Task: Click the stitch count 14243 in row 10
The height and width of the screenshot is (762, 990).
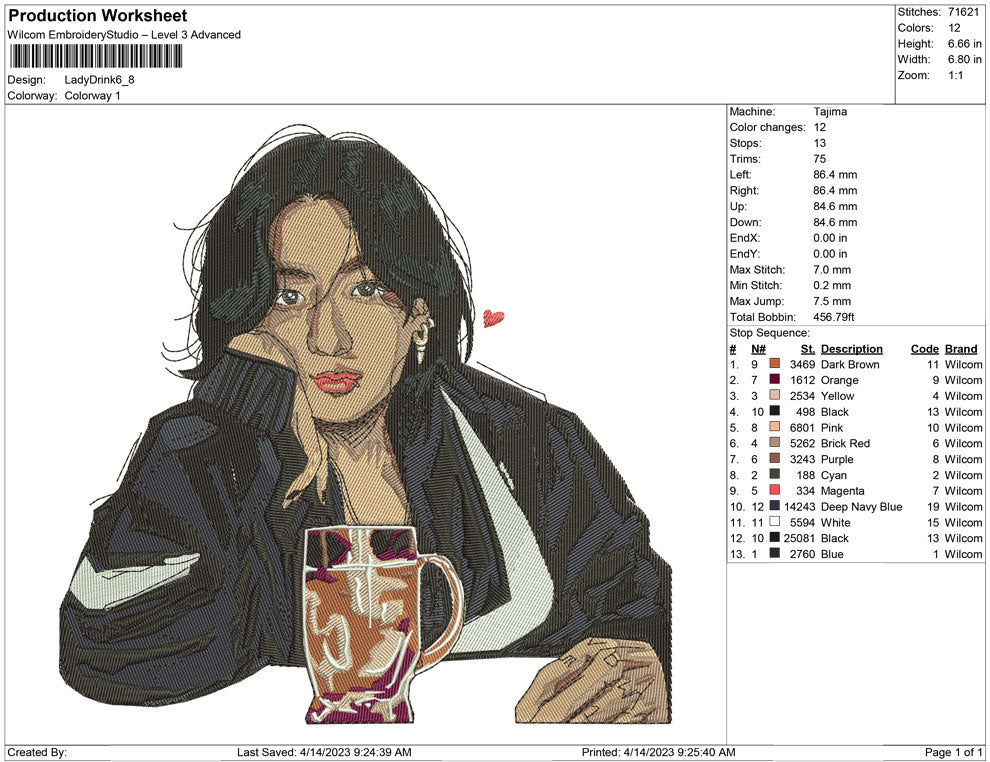Action: tap(800, 506)
